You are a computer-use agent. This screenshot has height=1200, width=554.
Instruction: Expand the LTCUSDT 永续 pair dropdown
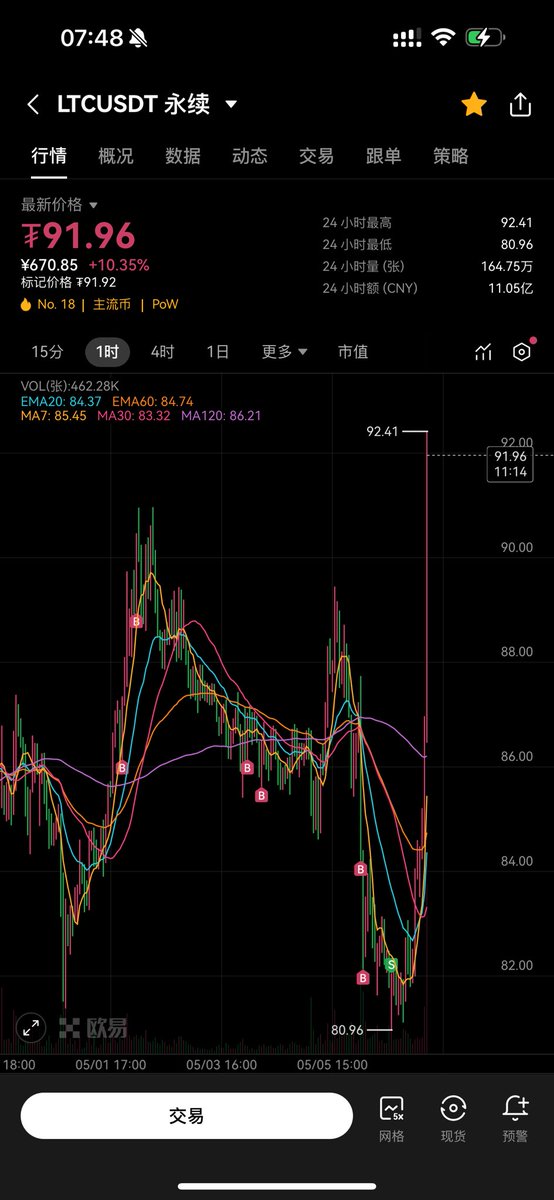[x=231, y=104]
